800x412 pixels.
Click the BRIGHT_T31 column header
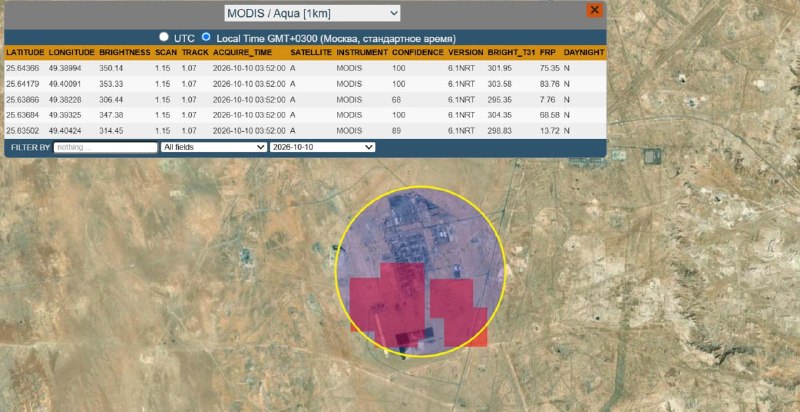pyautogui.click(x=511, y=53)
